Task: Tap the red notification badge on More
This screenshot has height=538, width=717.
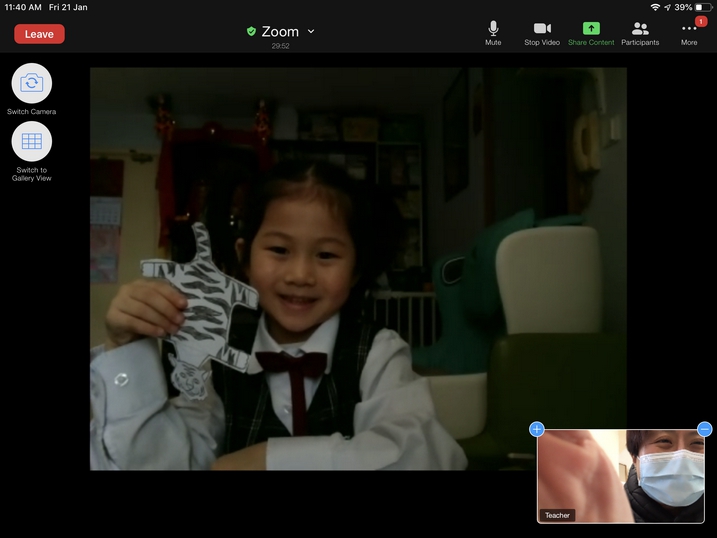Action: [x=701, y=21]
